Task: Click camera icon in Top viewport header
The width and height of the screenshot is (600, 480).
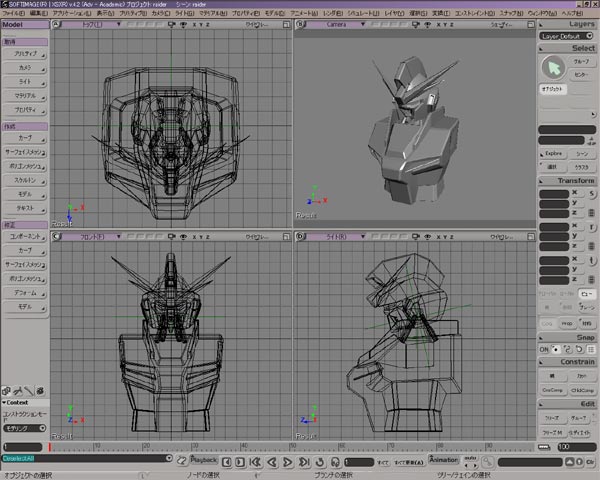Action: click(171, 24)
